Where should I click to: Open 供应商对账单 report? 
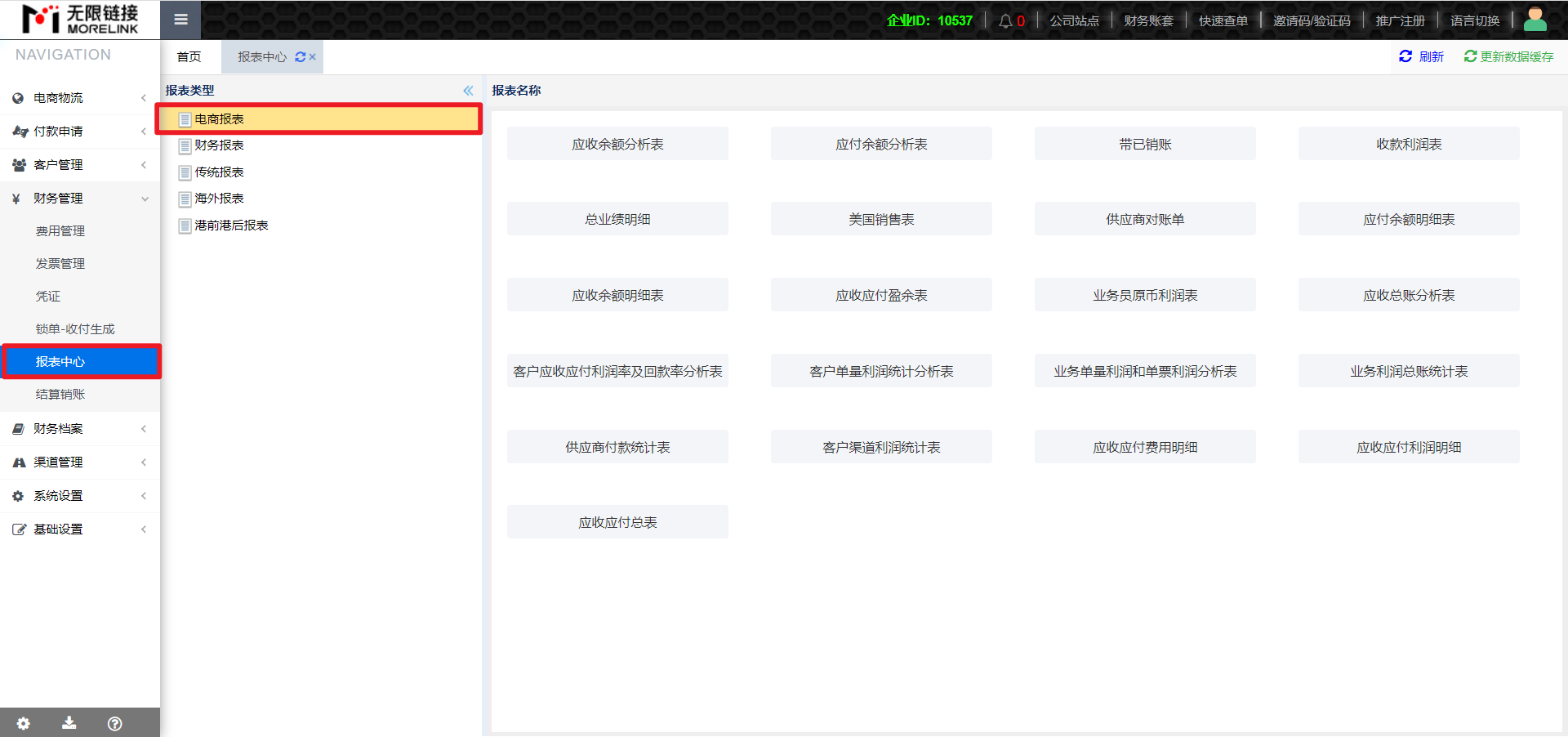pos(1145,219)
